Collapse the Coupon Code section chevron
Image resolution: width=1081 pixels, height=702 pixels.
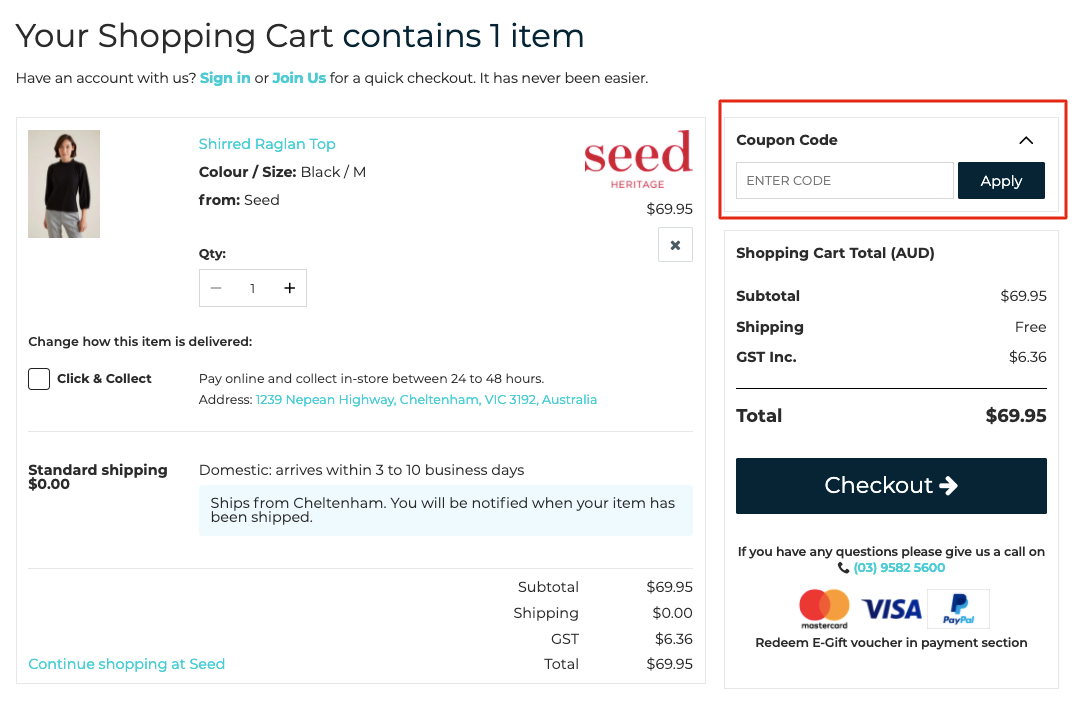click(x=1026, y=140)
